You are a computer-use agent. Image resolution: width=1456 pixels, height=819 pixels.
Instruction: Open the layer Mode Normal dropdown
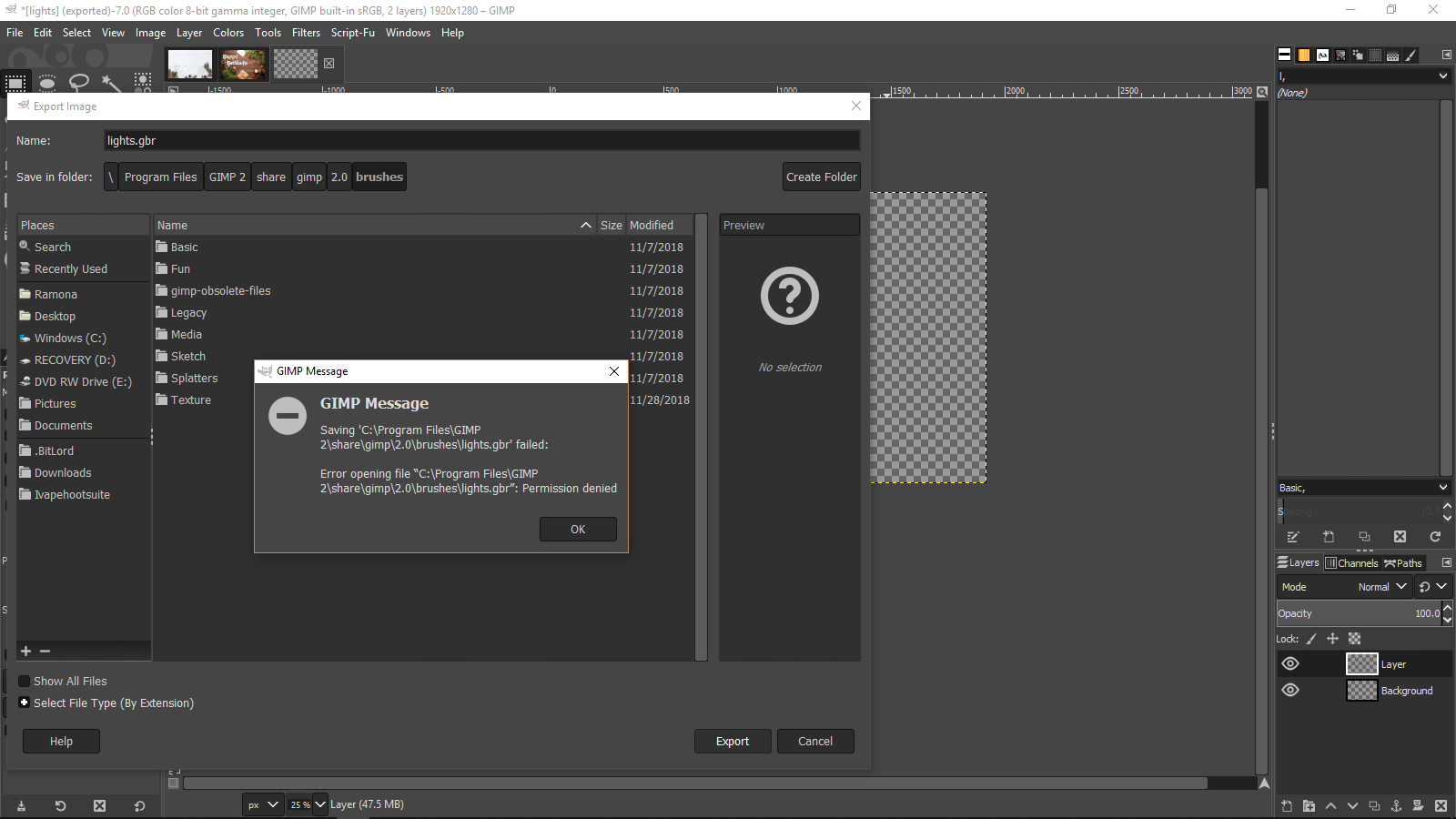tap(1381, 588)
